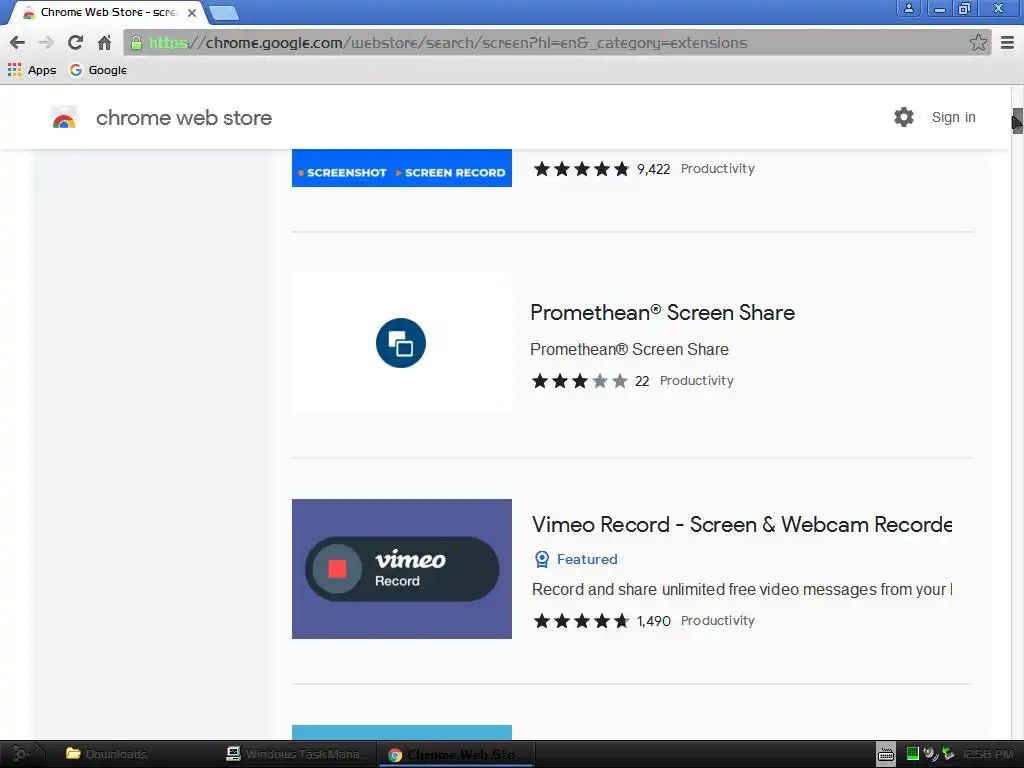Click the Sign in link

pyautogui.click(x=953, y=117)
